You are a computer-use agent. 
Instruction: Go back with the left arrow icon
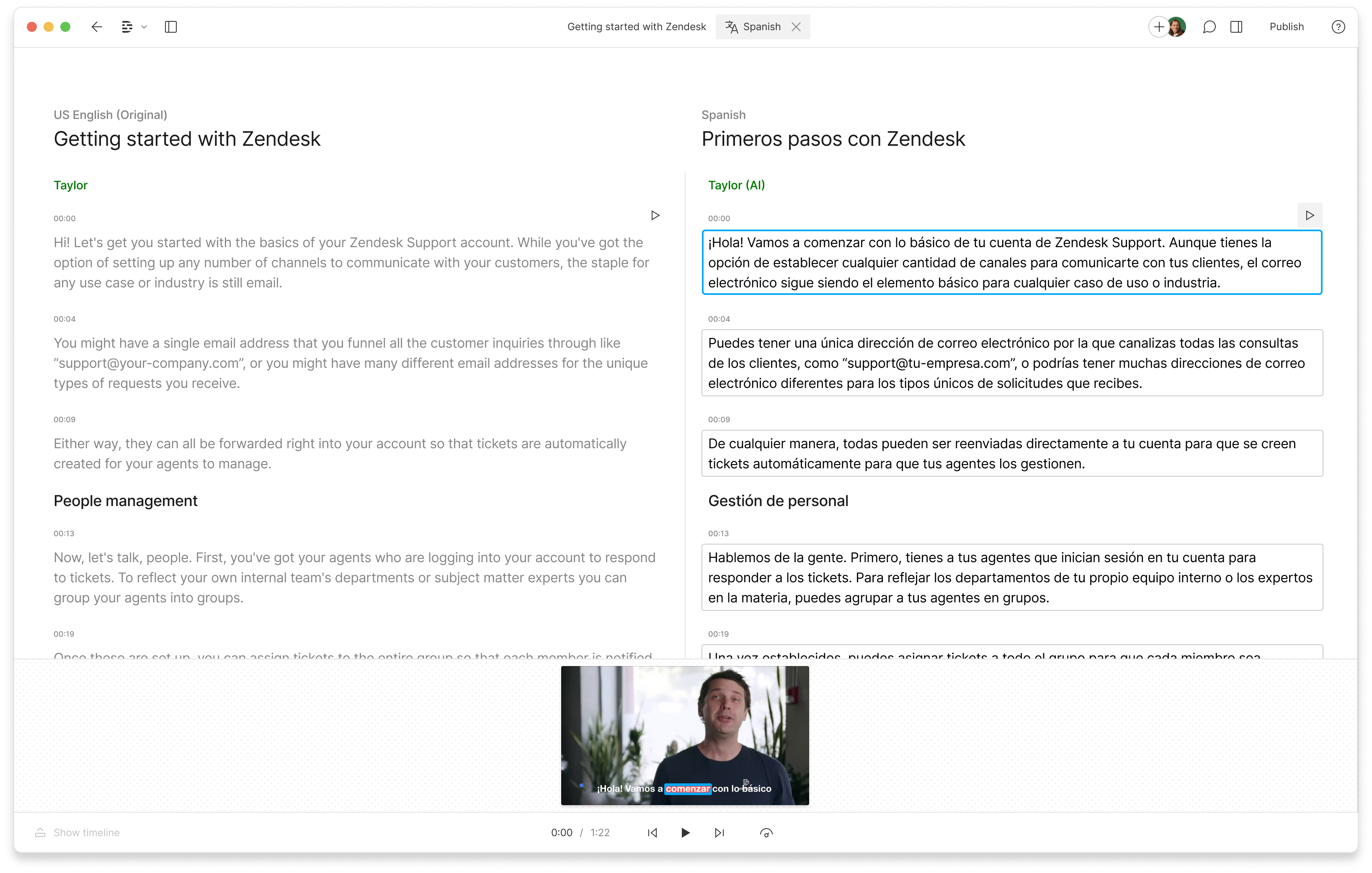pos(97,27)
